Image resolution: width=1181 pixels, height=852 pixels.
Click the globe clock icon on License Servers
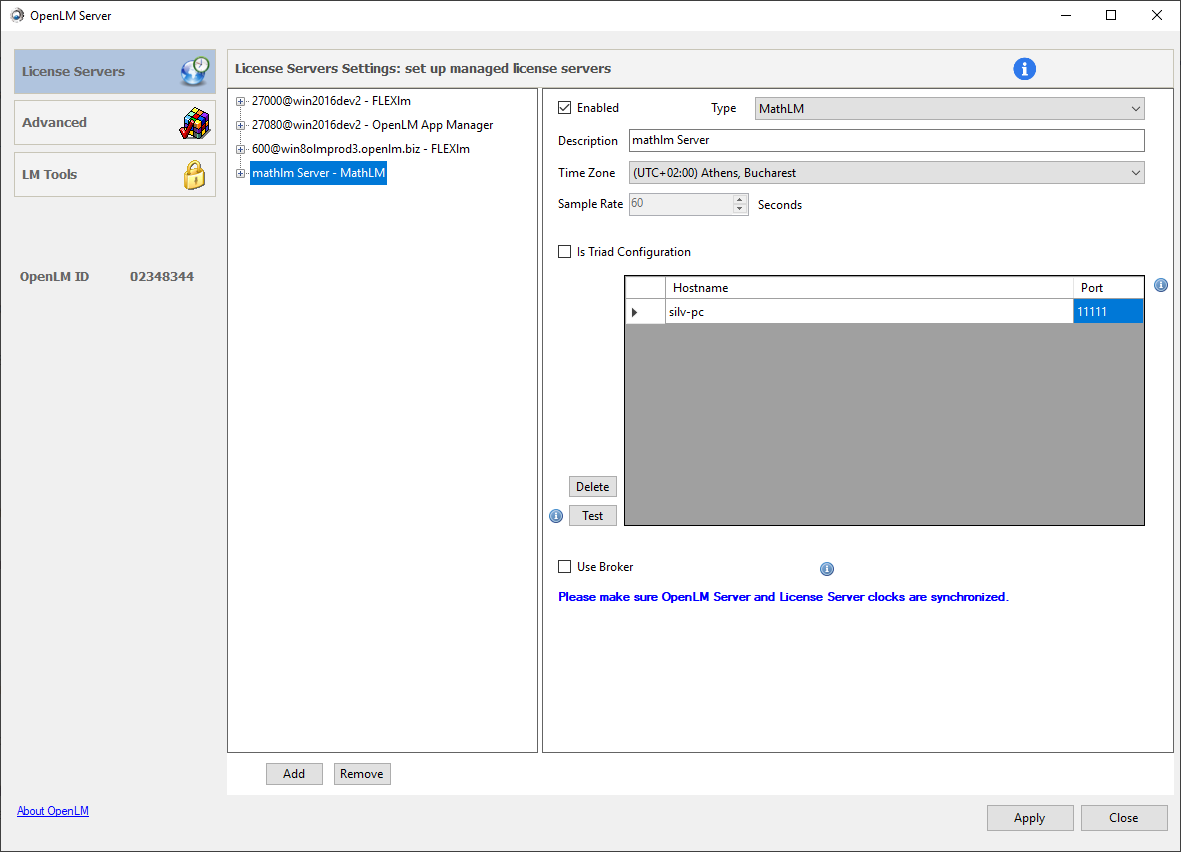pyautogui.click(x=194, y=71)
